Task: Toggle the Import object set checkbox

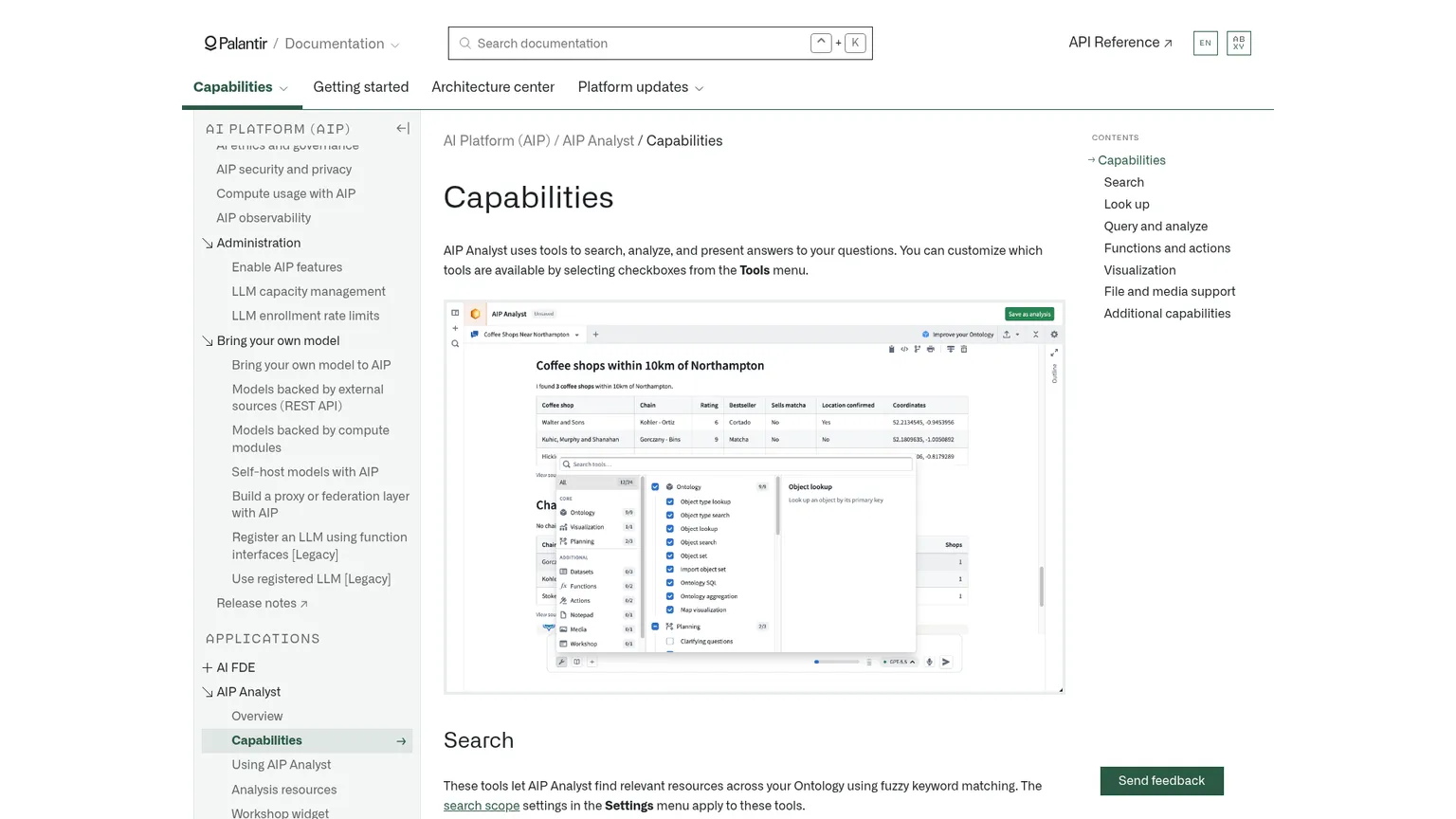Action: click(670, 570)
